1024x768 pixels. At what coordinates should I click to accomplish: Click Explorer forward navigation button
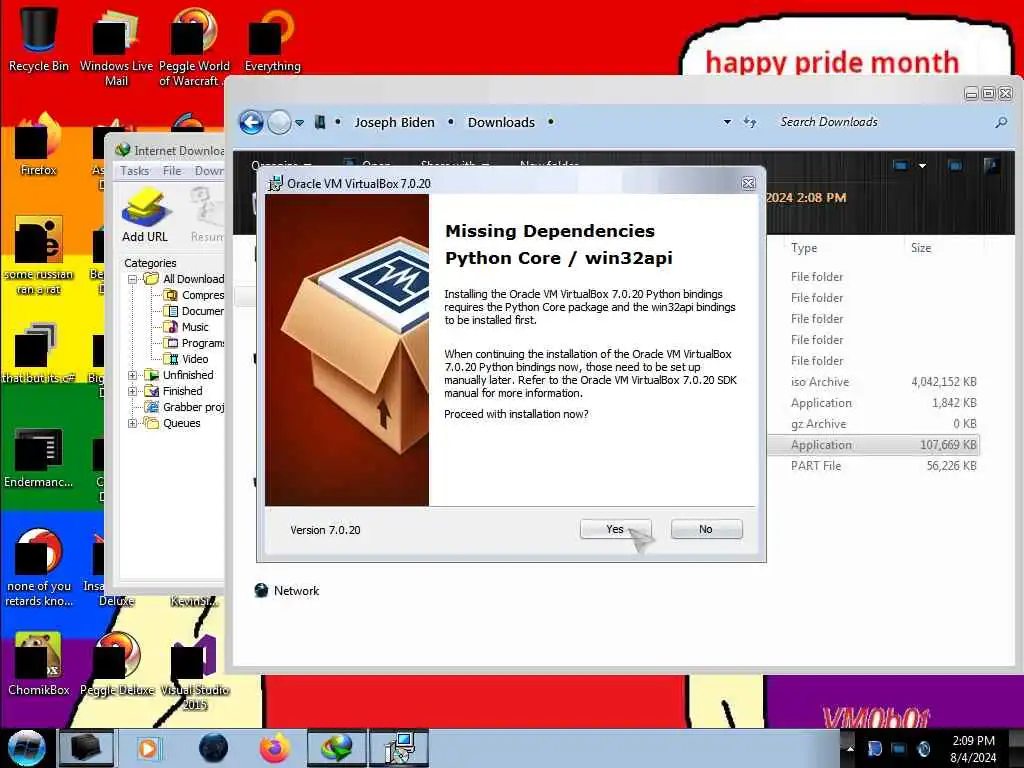(x=280, y=122)
